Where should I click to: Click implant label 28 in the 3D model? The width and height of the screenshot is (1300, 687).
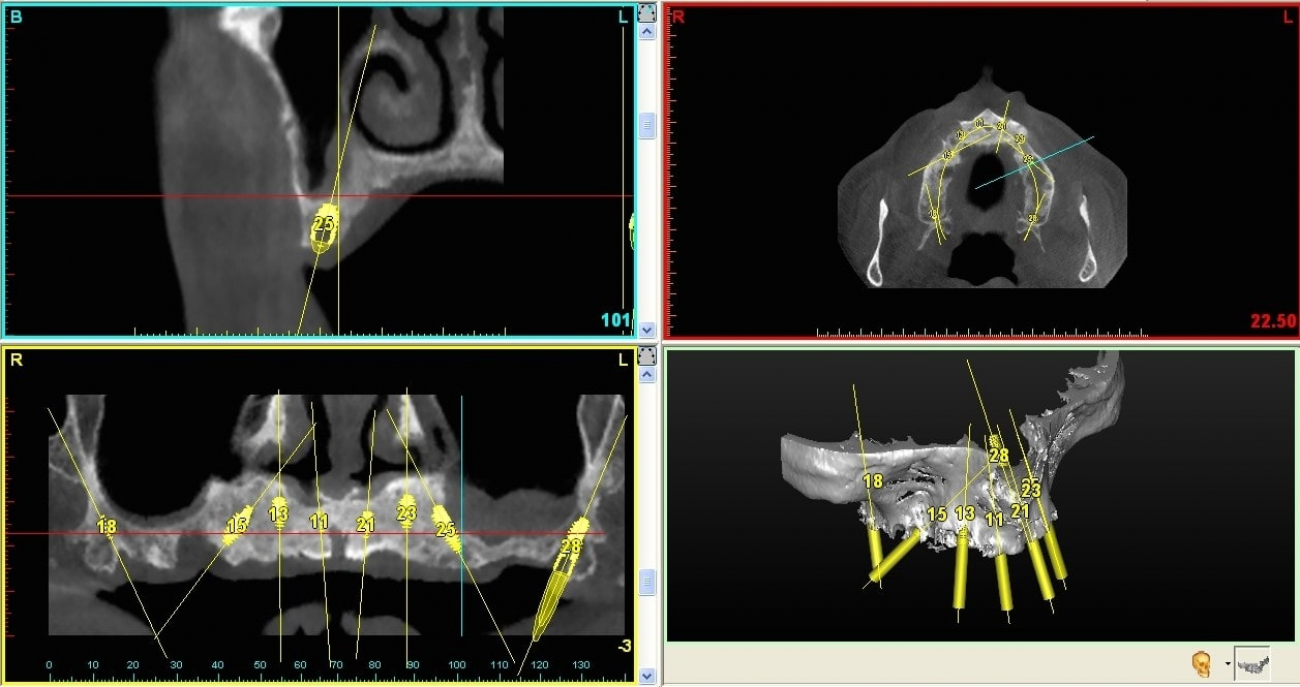(x=998, y=456)
